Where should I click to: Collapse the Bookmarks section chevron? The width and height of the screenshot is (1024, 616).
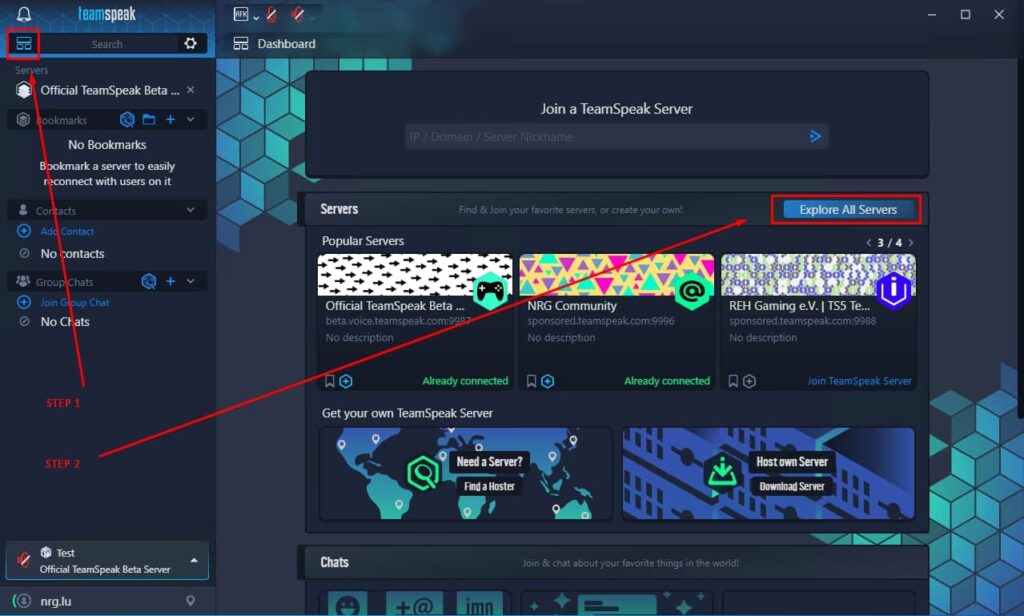tap(191, 120)
